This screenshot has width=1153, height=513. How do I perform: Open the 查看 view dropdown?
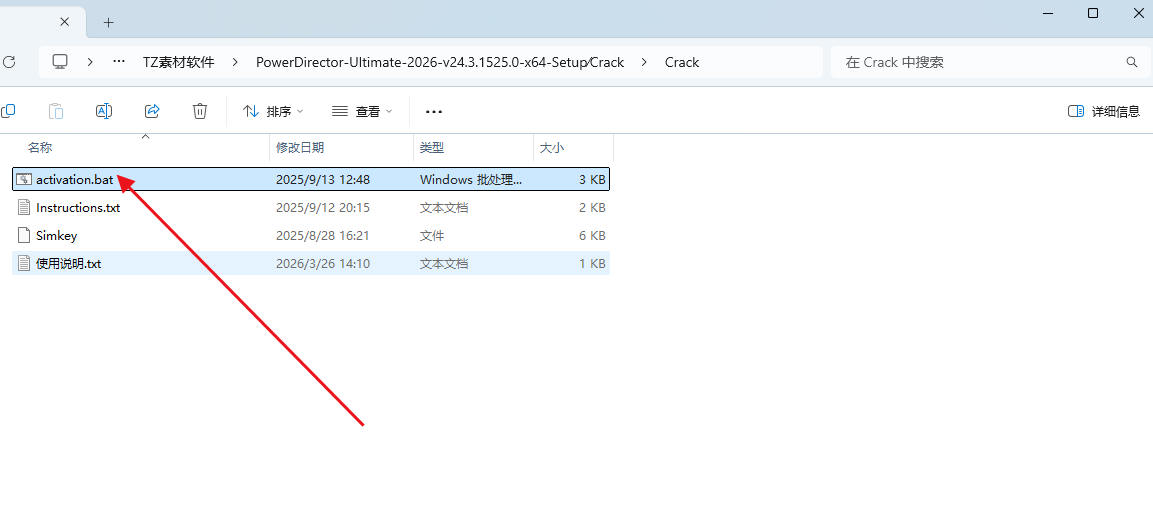[x=363, y=111]
